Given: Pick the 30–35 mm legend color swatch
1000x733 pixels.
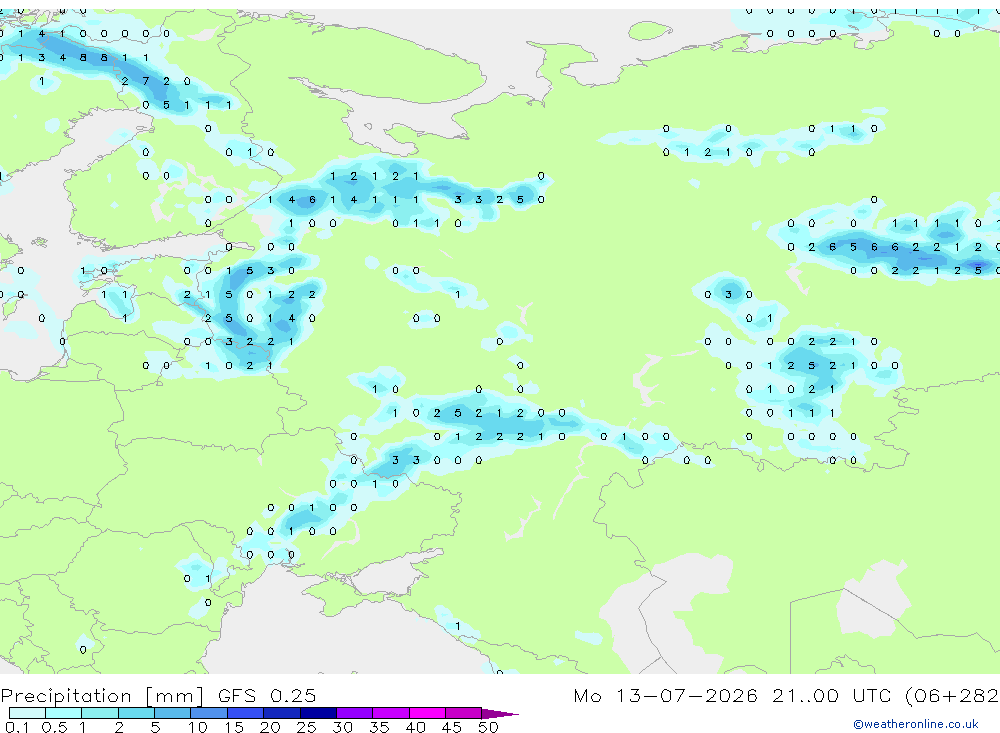Looking at the screenshot, I should click(355, 713).
